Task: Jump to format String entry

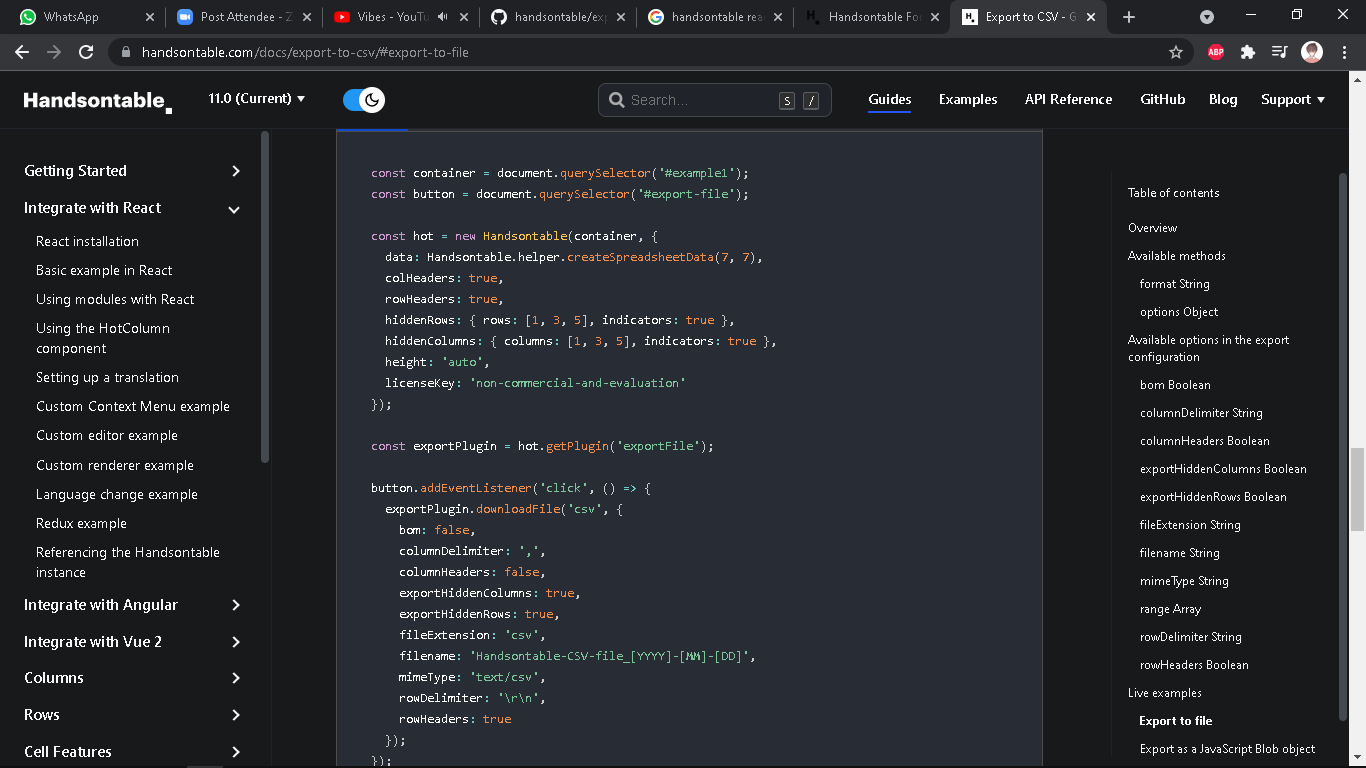Action: click(x=1175, y=284)
